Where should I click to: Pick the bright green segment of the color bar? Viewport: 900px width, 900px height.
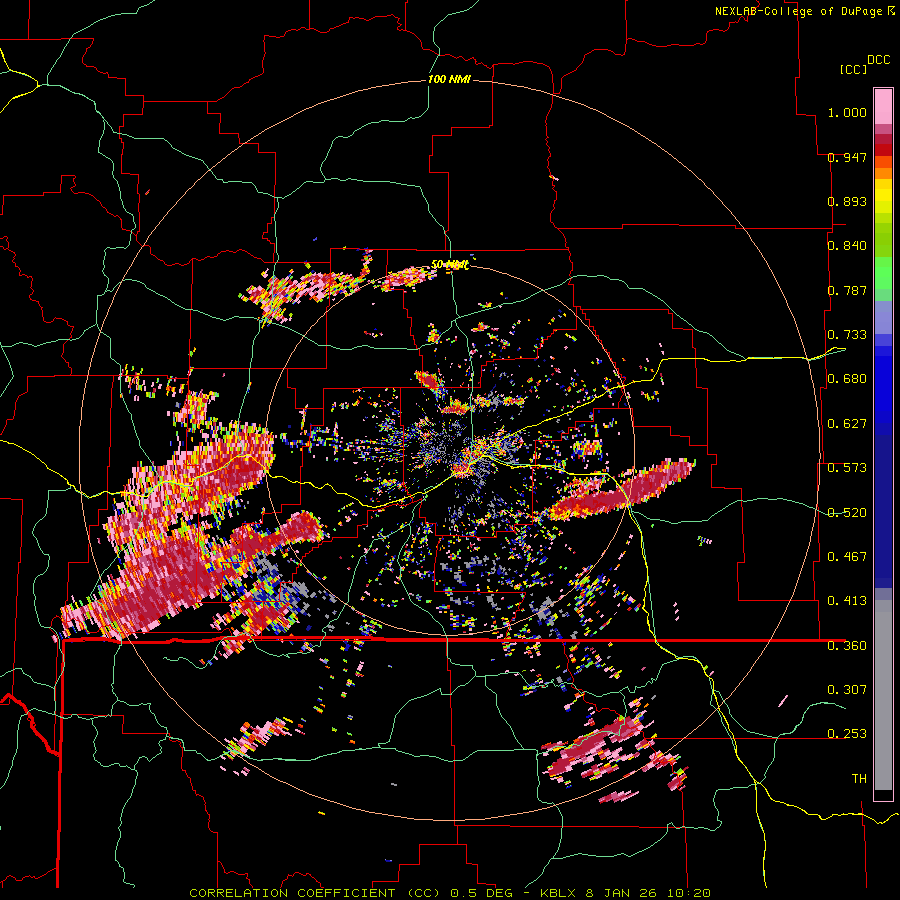pyautogui.click(x=883, y=273)
